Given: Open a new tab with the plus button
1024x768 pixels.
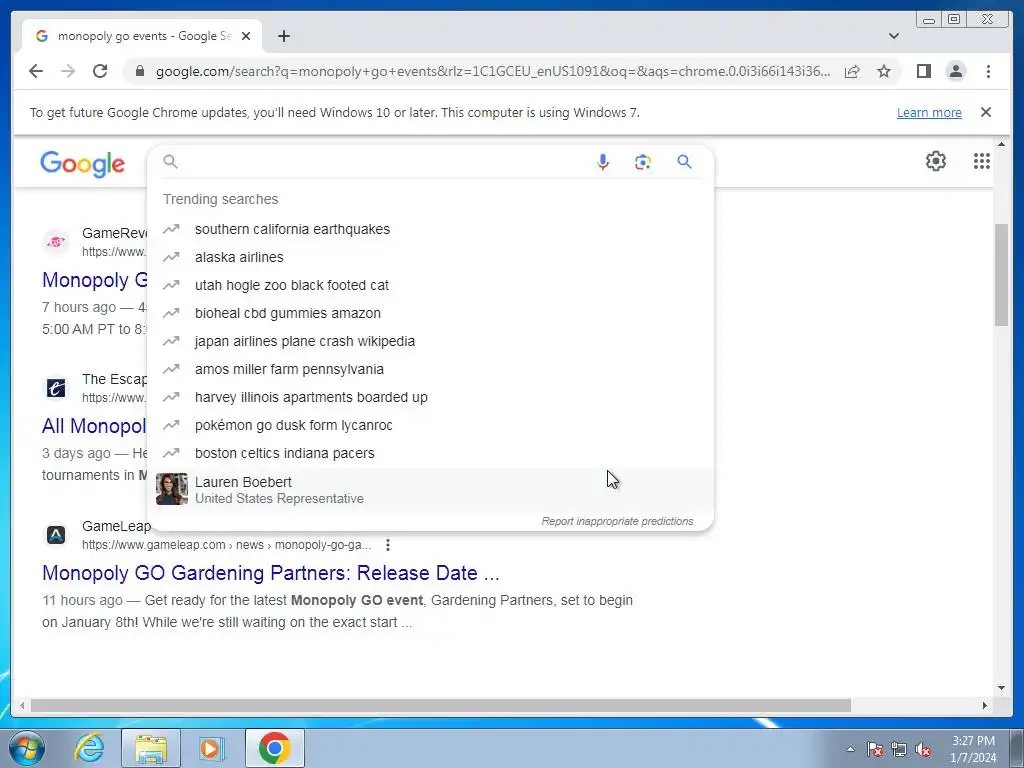Looking at the screenshot, I should click(283, 36).
